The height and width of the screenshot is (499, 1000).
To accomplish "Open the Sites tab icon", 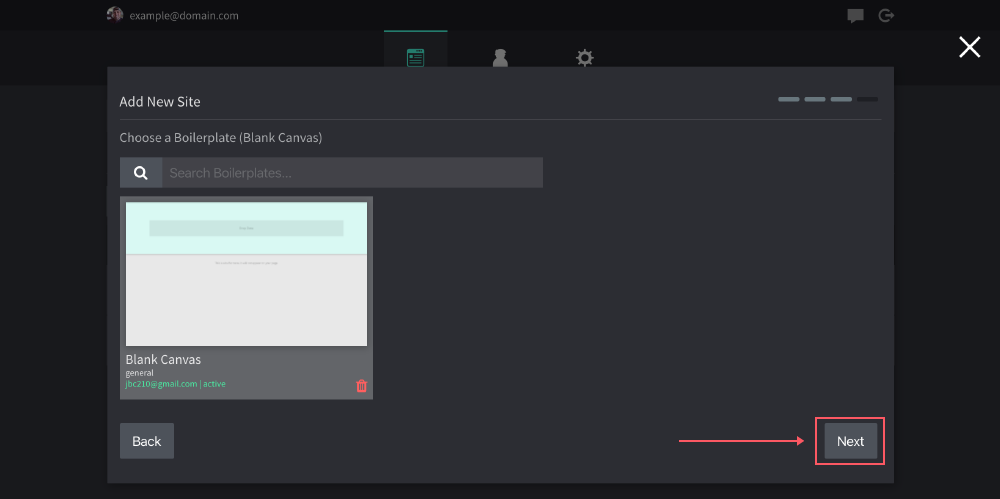I will 415,58.
